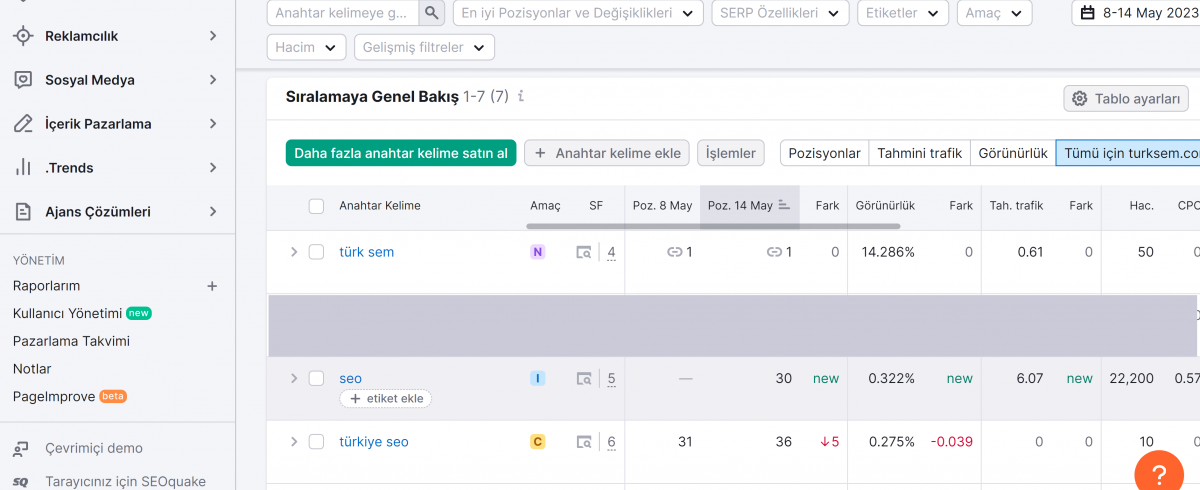
Task: Switch to the Tahmini trafik tab
Action: [919, 153]
